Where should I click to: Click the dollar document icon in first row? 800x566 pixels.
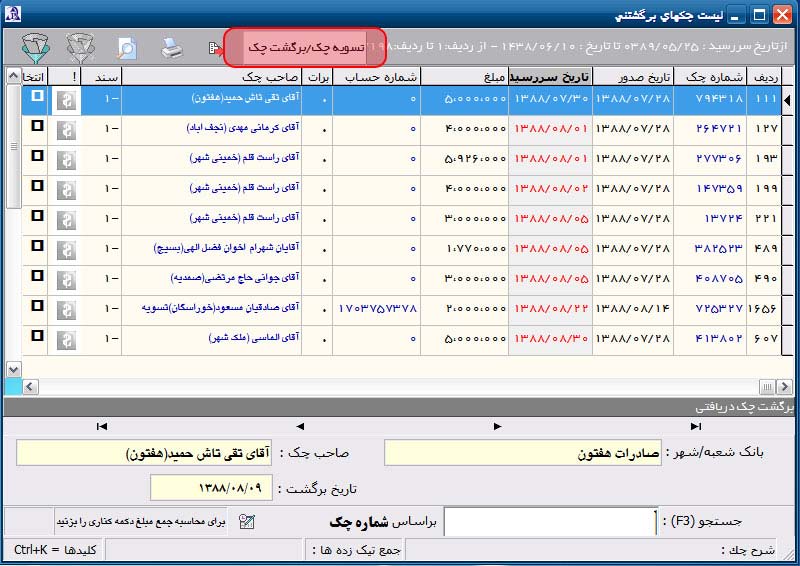(x=66, y=98)
